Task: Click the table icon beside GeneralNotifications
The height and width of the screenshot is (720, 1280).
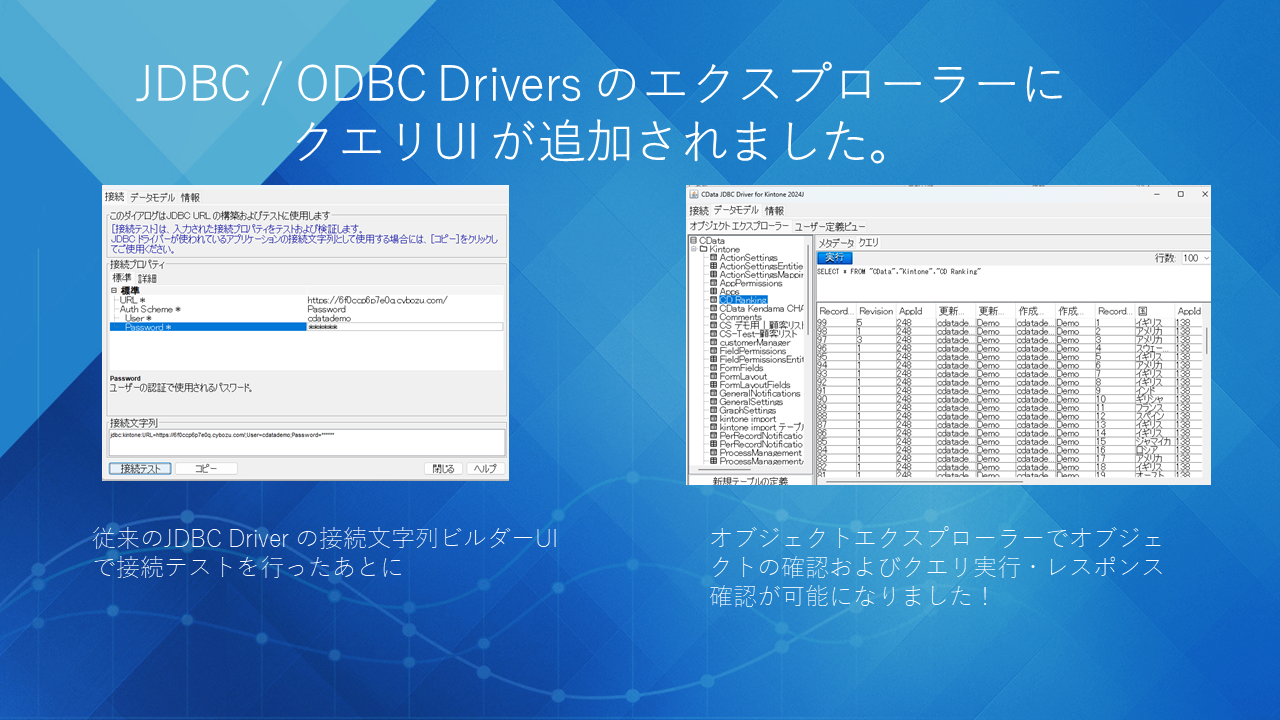Action: coord(713,393)
